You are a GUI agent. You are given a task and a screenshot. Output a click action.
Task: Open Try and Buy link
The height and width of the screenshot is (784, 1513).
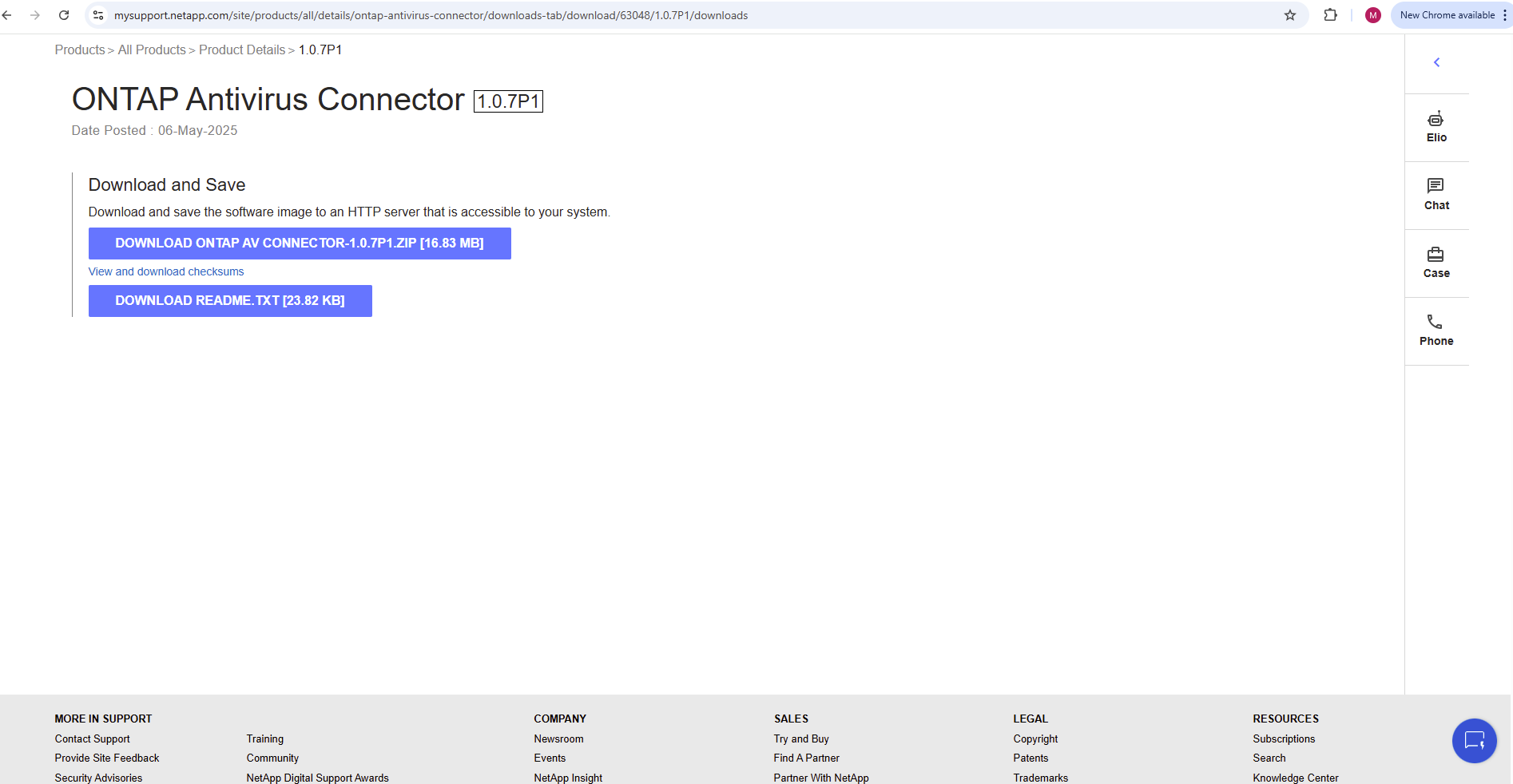point(801,739)
